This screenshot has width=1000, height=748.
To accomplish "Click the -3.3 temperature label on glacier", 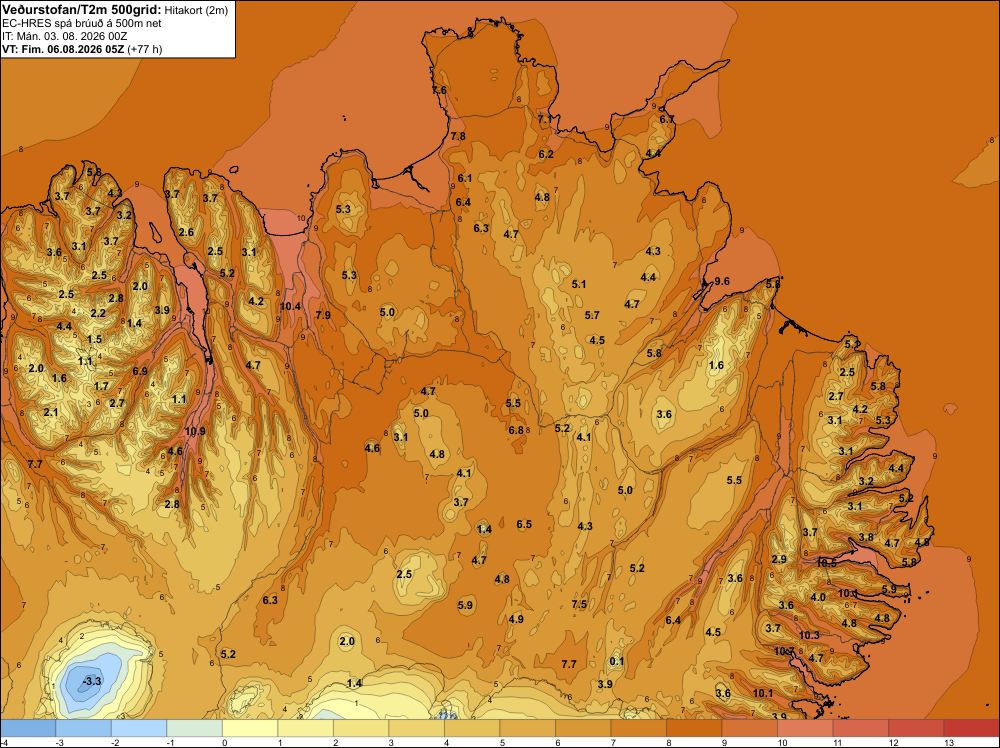I will (x=92, y=681).
